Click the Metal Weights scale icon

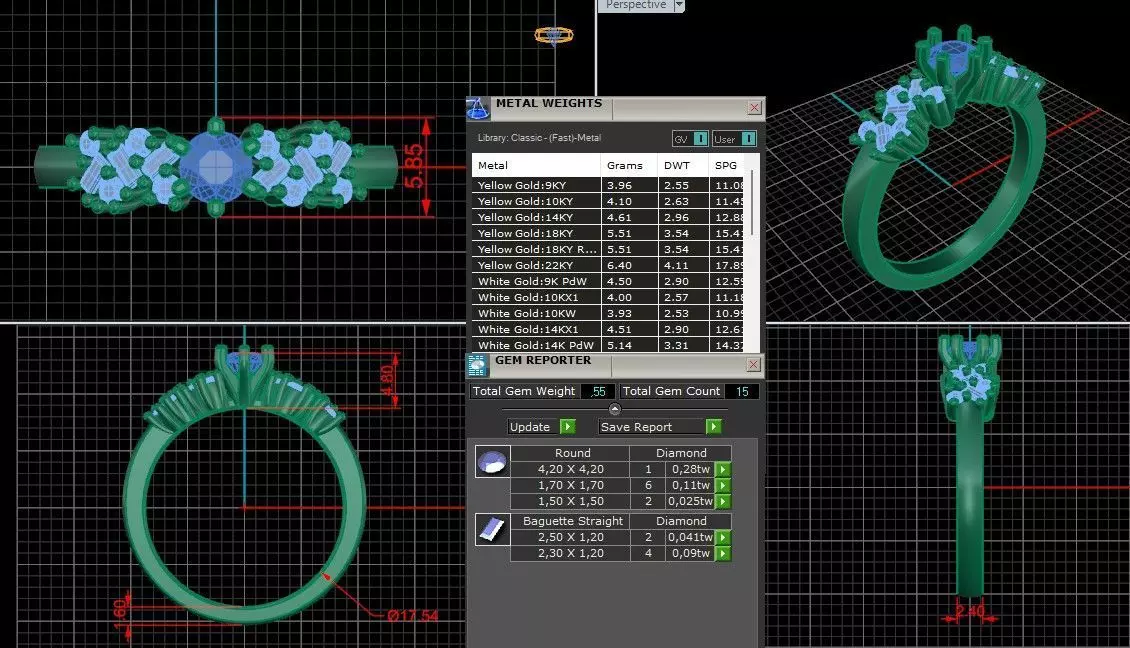tap(477, 108)
